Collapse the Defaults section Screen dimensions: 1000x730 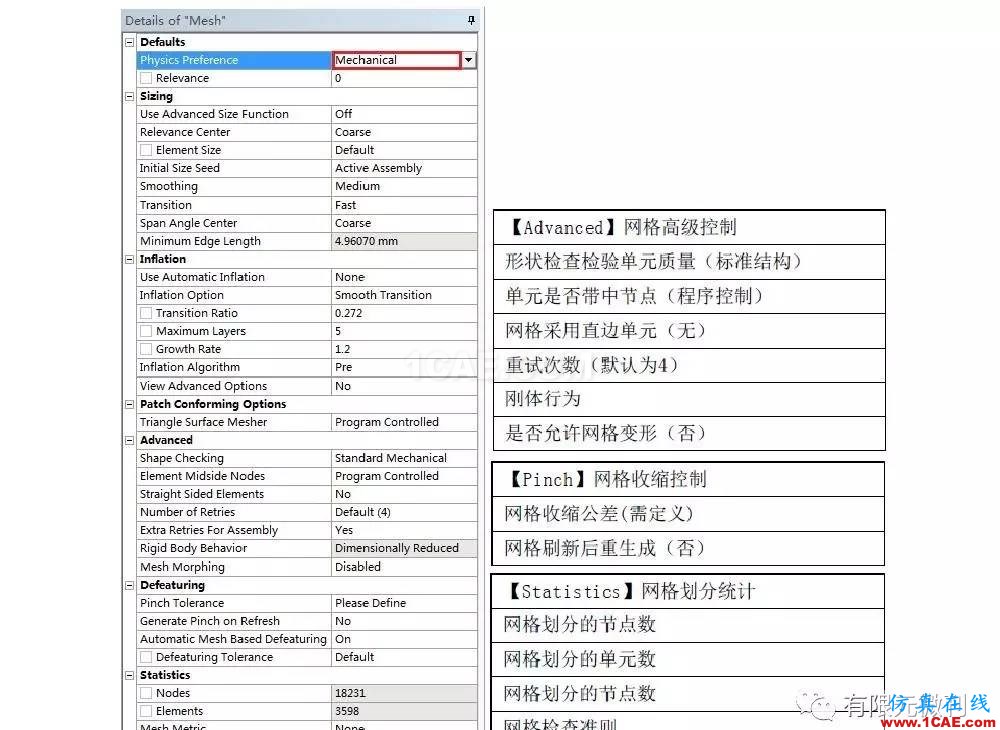click(129, 42)
